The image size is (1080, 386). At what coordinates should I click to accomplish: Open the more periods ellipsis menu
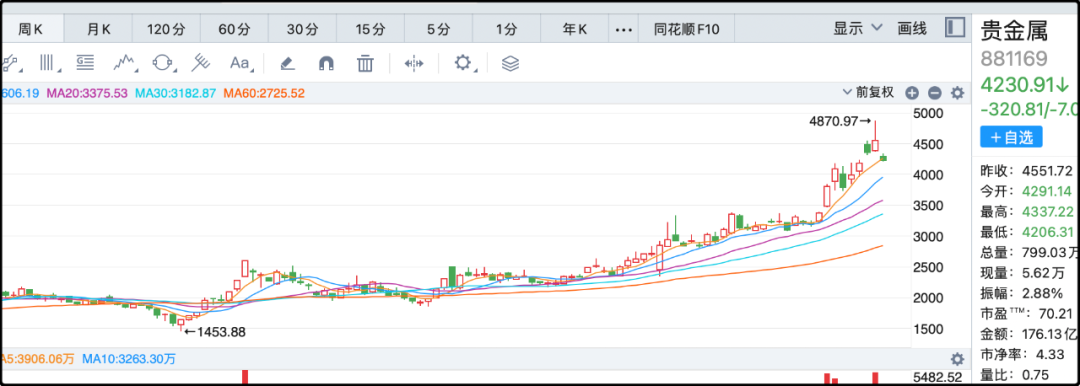[623, 30]
